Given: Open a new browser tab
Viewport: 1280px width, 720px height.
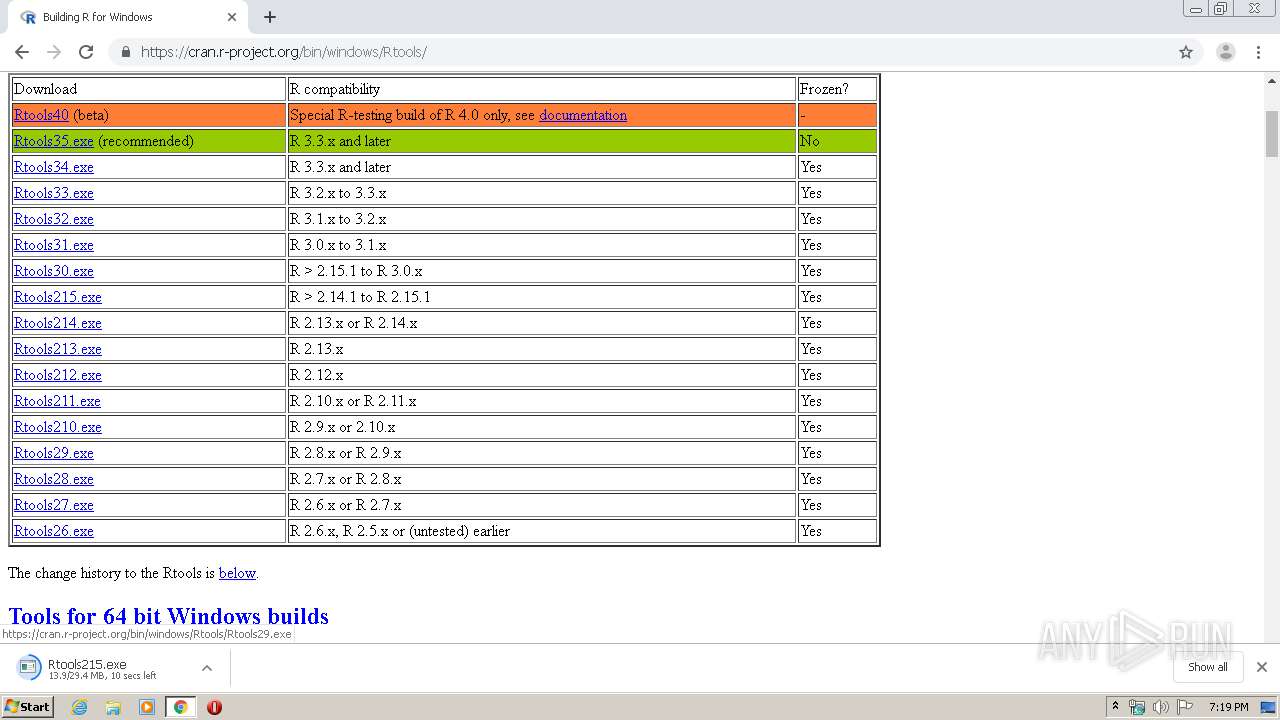Looking at the screenshot, I should click(270, 17).
